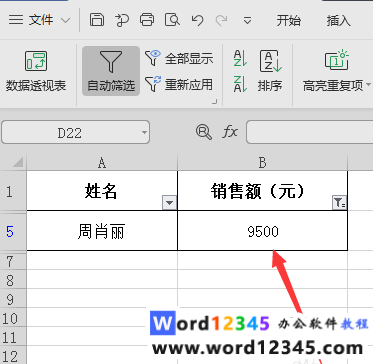The height and width of the screenshot is (364, 373).
Task: Click the select-all corner triangle
Action: (x=17, y=162)
